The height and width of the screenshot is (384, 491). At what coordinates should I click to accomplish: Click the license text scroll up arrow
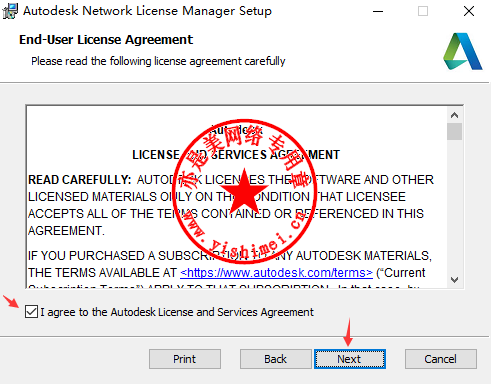pos(454,115)
